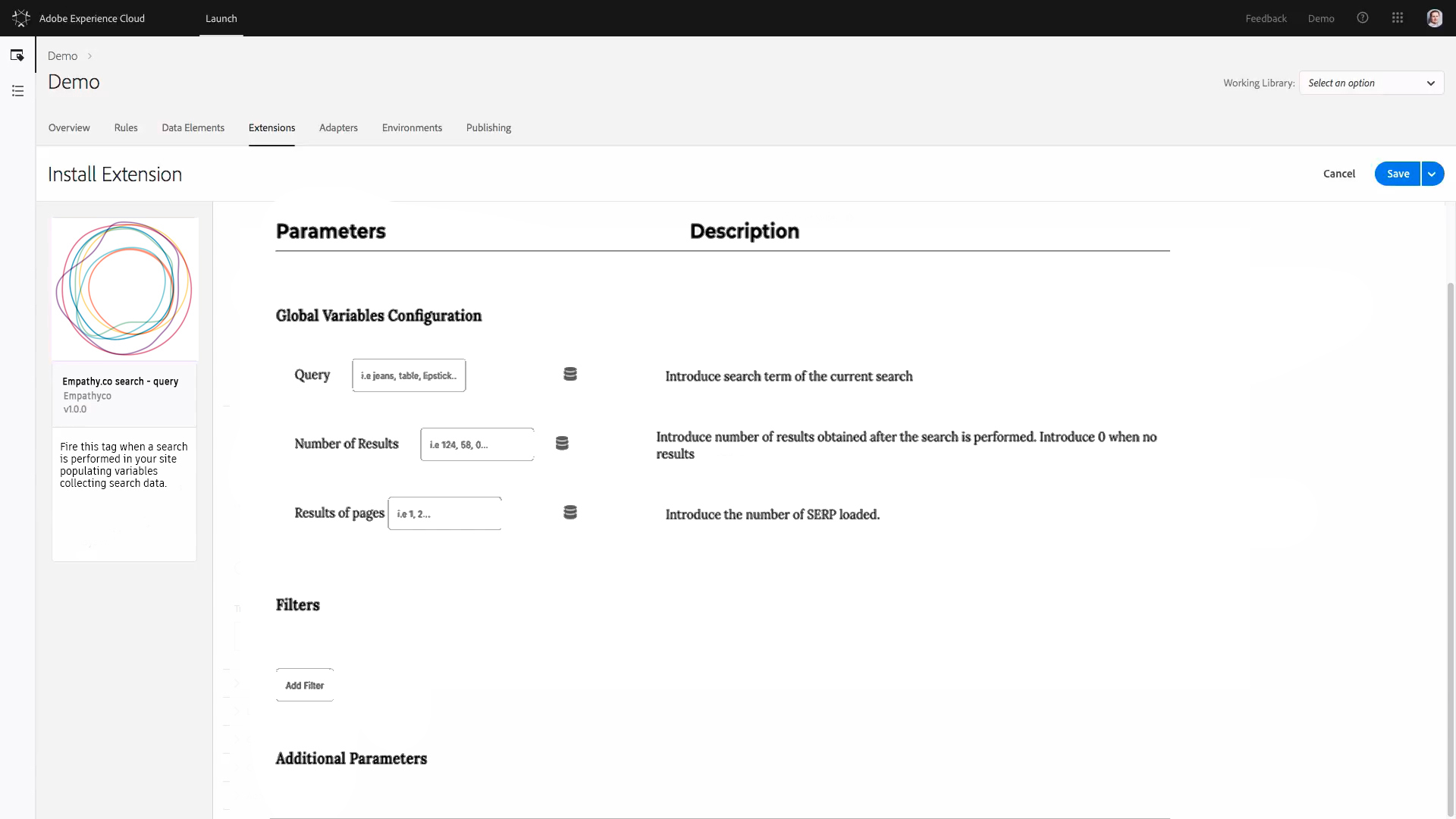Open the Feedback link

(x=1266, y=18)
